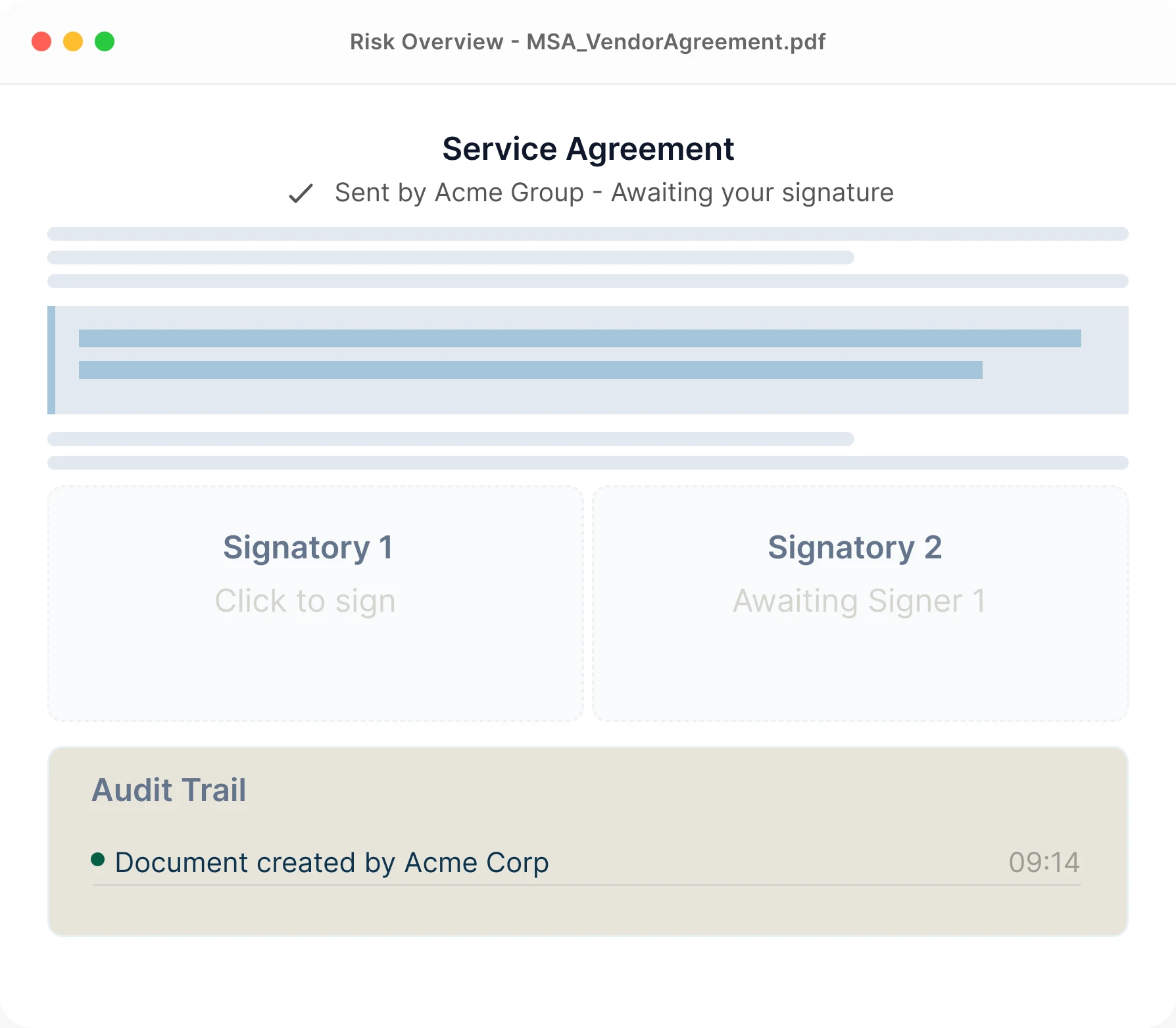Viewport: 1176px width, 1028px height.
Task: Click the red traffic light window control
Action: (41, 41)
